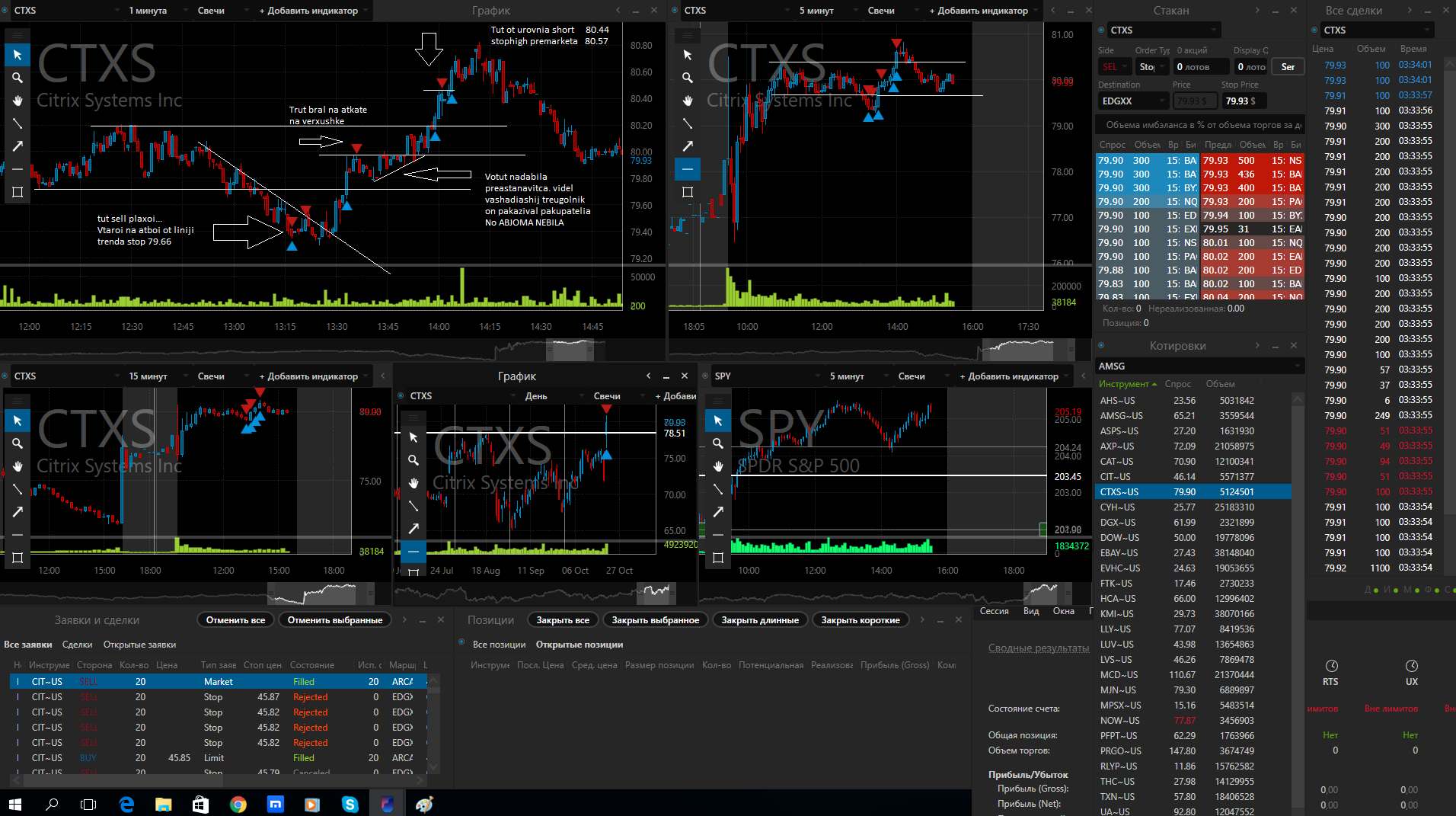Click the RTS clock icon

coord(1331,666)
